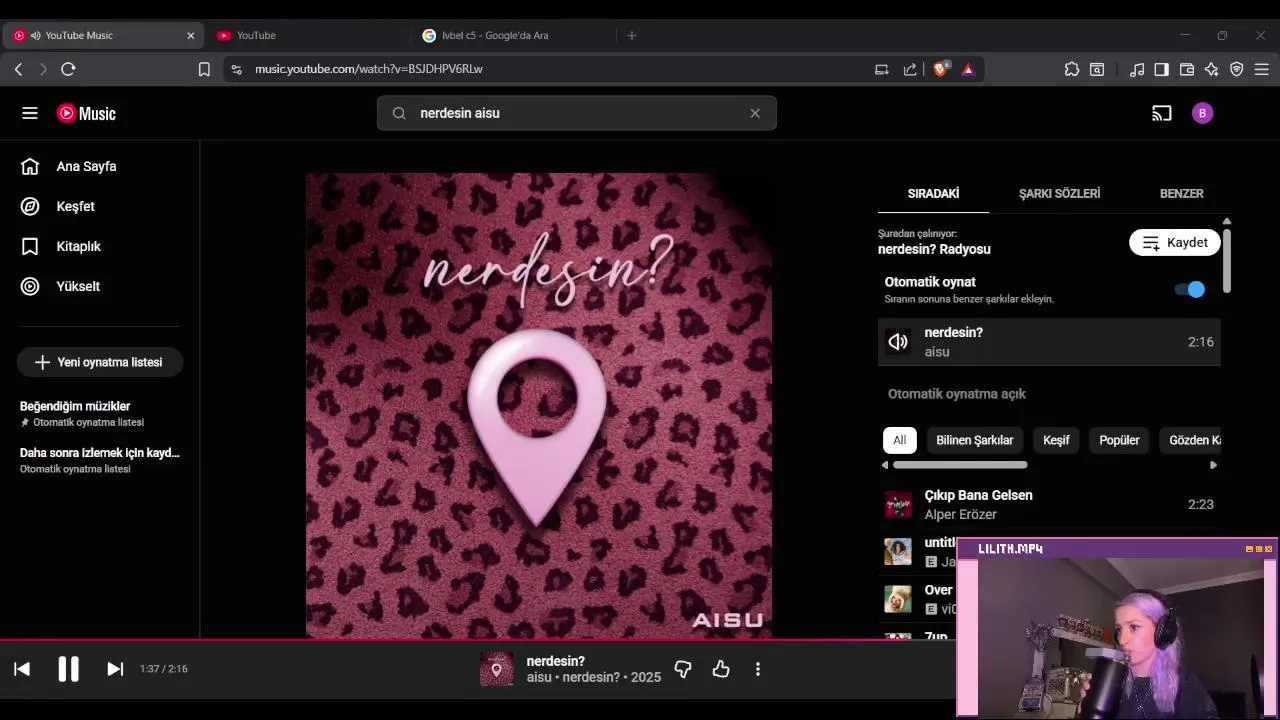Go back in browser history
The height and width of the screenshot is (720, 1280).
point(18,69)
